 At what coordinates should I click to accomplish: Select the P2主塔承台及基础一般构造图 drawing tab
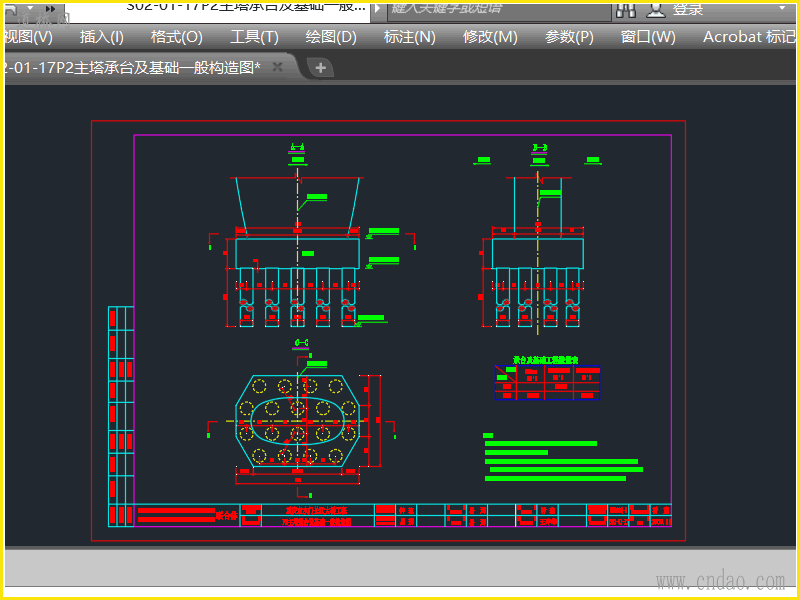[133, 67]
